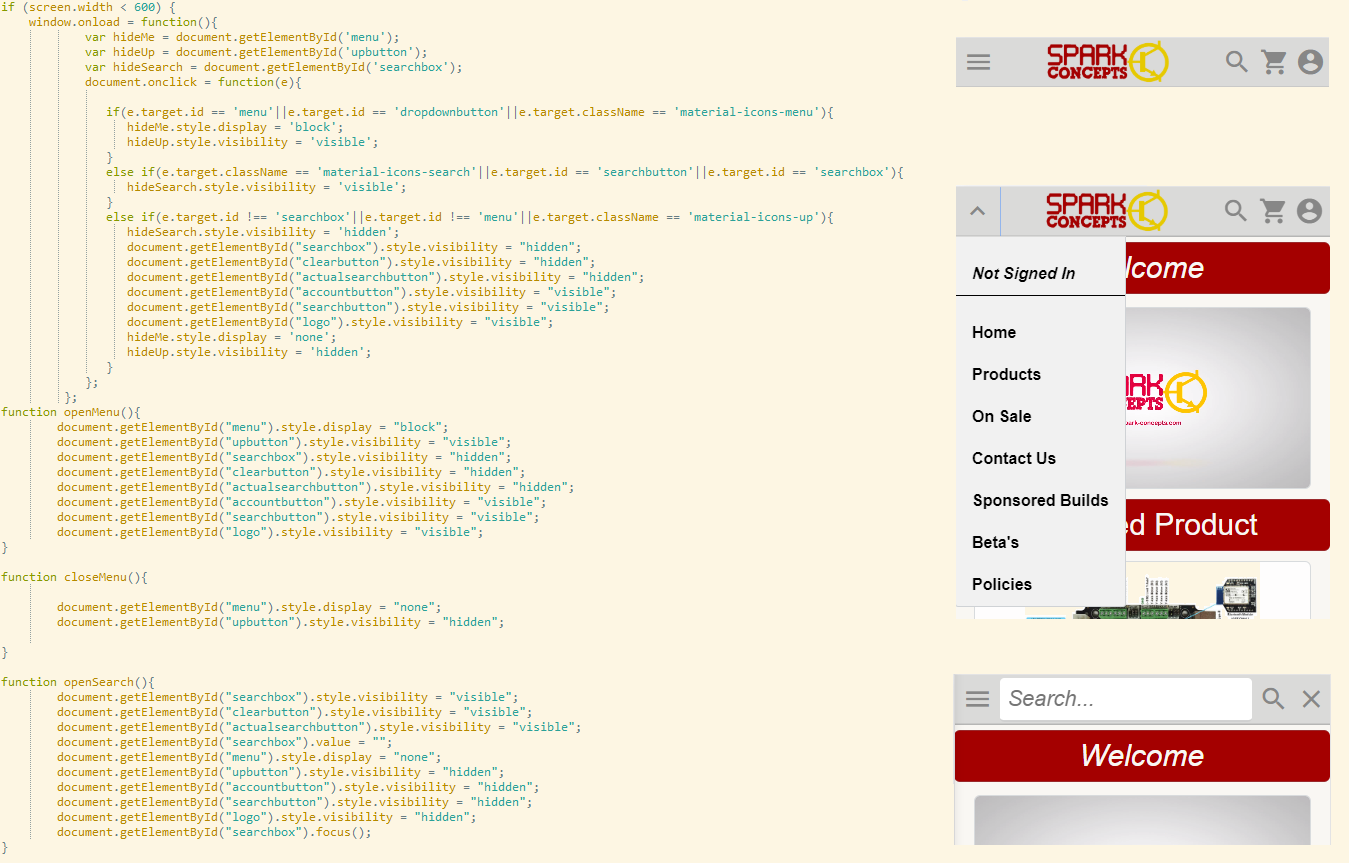The height and width of the screenshot is (863, 1349).
Task: Click into the Search... input field
Action: (1126, 699)
